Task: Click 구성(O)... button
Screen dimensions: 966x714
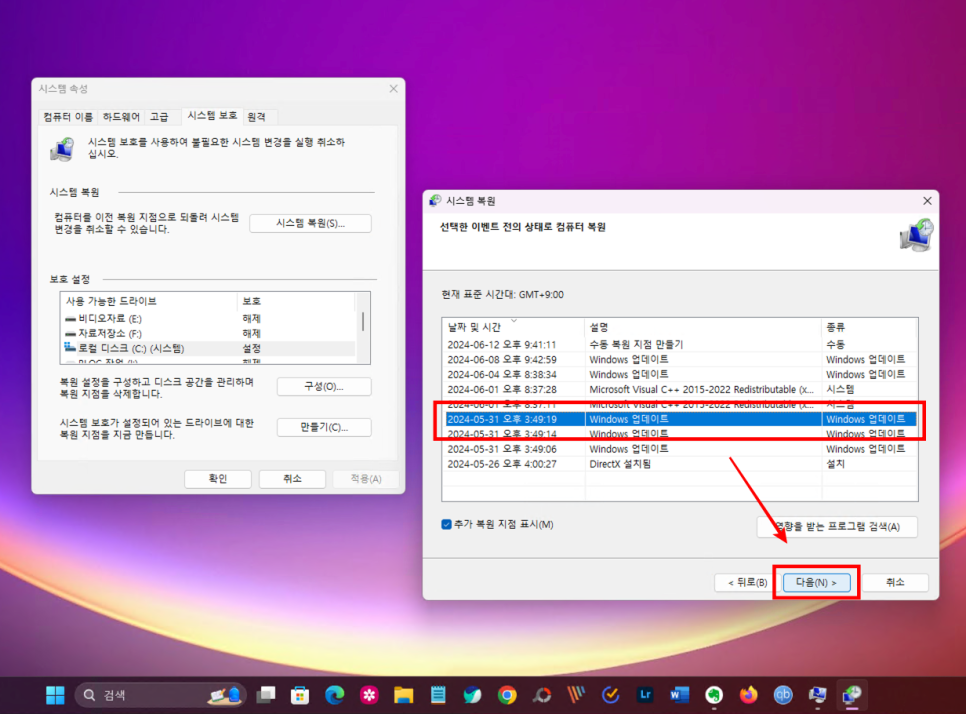Action: pyautogui.click(x=324, y=386)
